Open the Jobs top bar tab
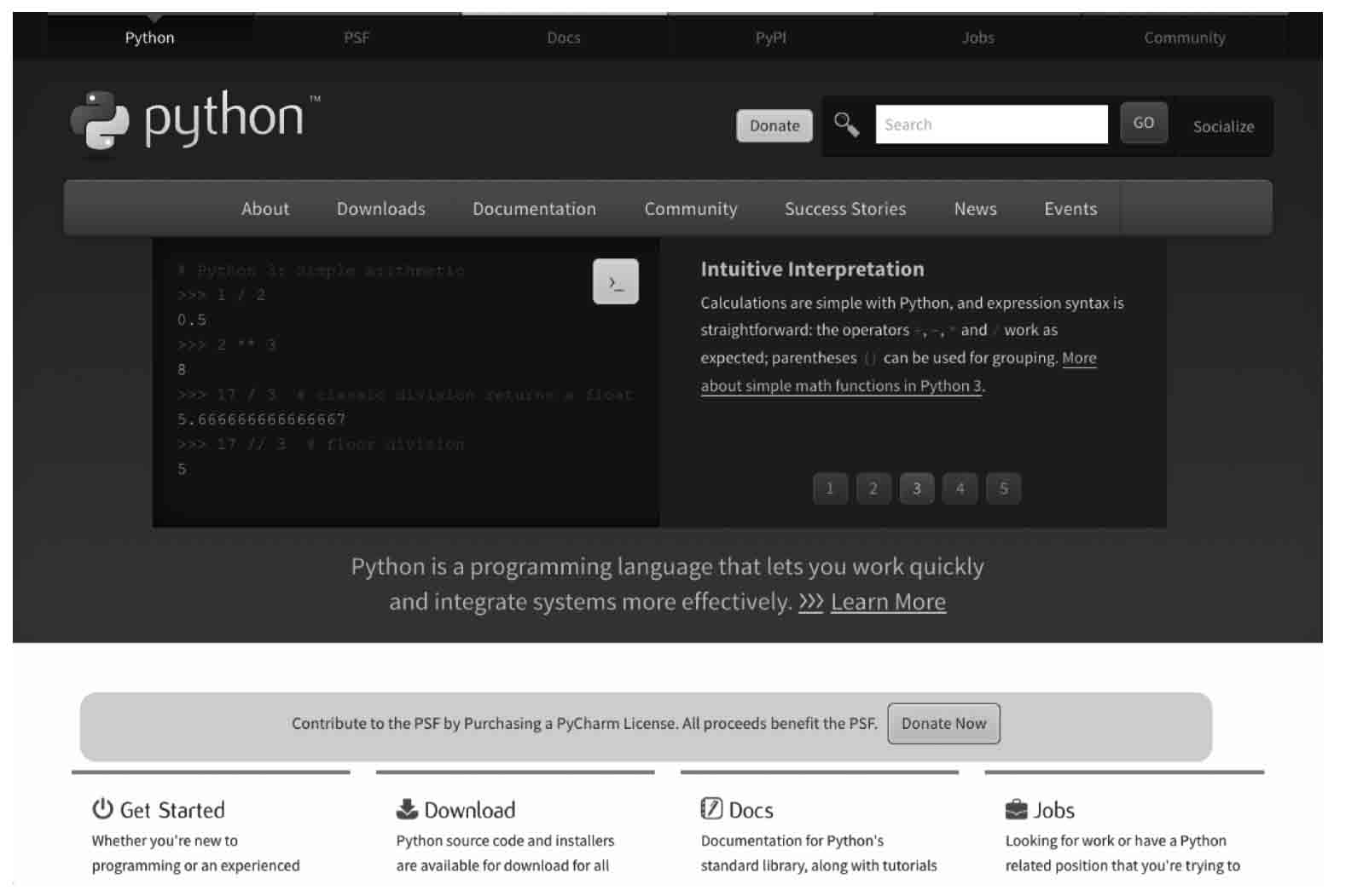 click(977, 38)
